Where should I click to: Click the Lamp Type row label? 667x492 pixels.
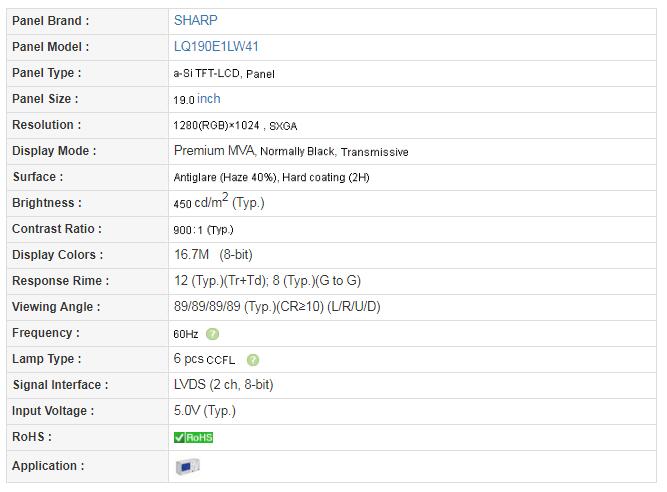[x=46, y=359]
